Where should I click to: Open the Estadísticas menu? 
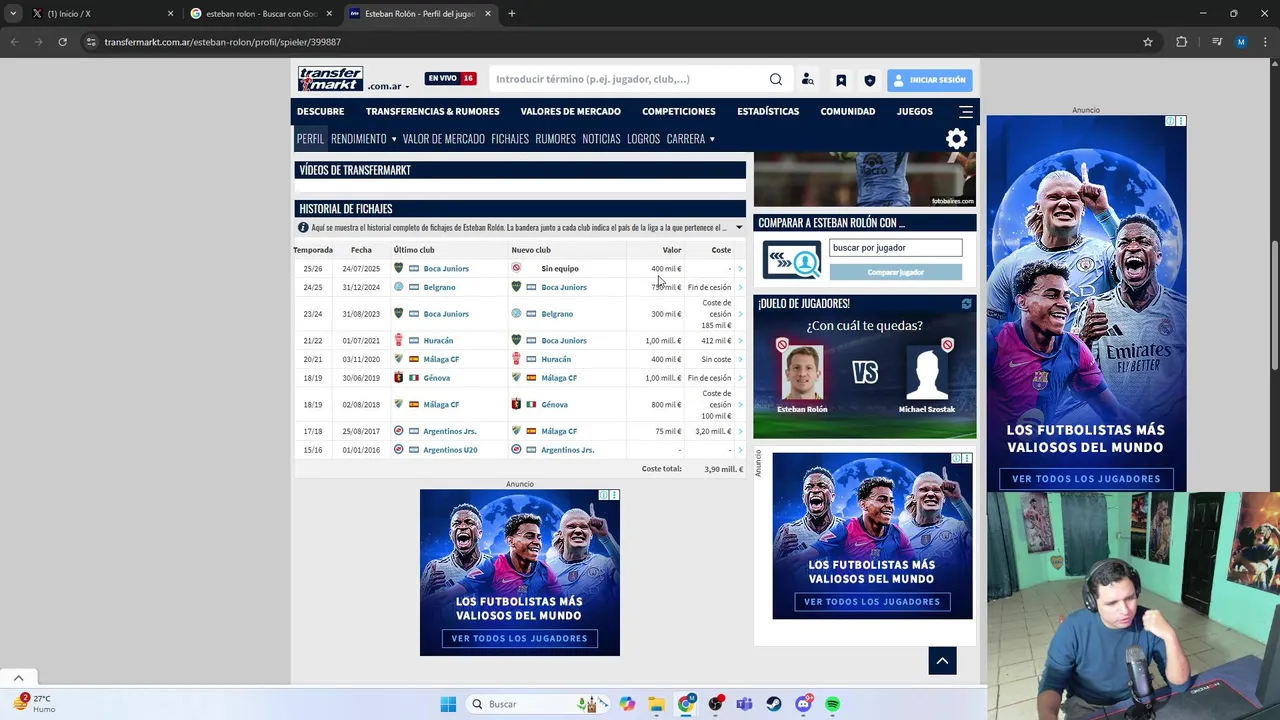[x=768, y=111]
